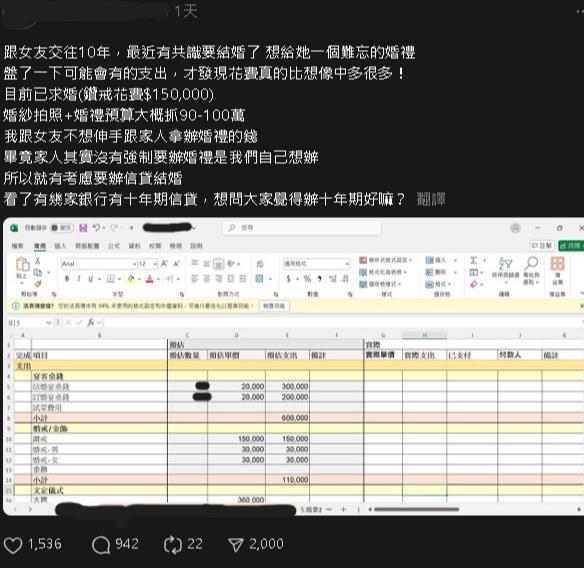Click the 檢查效能 button in the yellow bar
The width and height of the screenshot is (584, 568).
(x=274, y=306)
